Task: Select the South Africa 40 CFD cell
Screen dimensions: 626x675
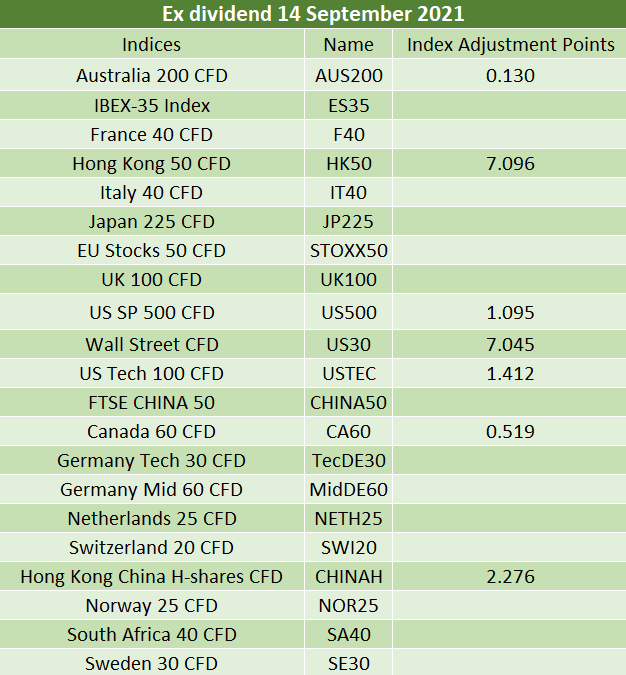Action: 152,635
